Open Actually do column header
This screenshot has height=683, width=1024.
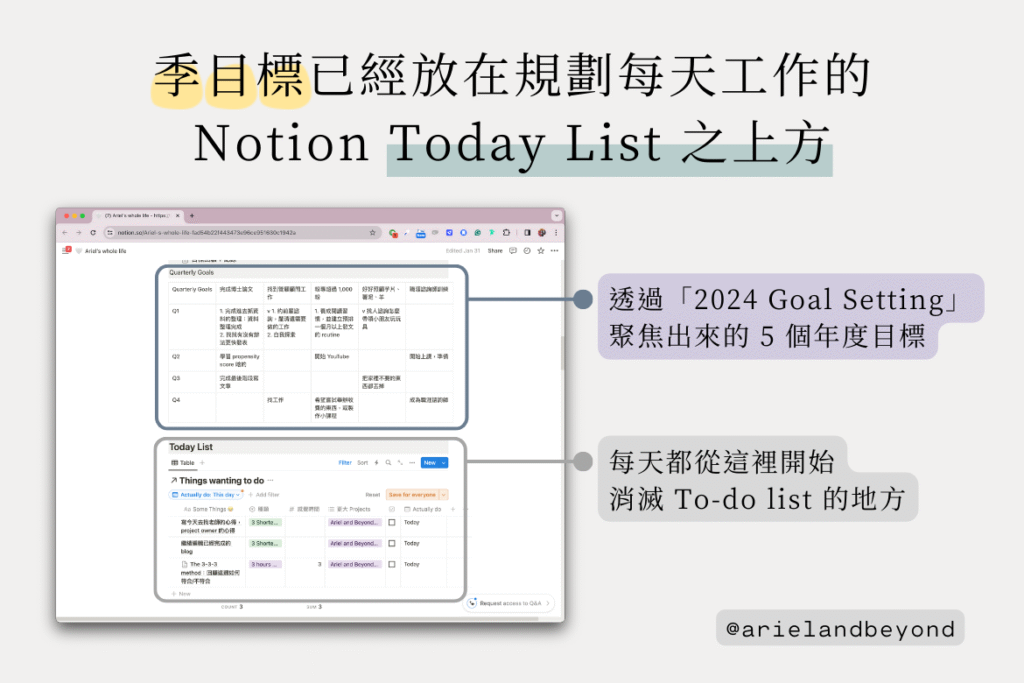click(x=423, y=509)
